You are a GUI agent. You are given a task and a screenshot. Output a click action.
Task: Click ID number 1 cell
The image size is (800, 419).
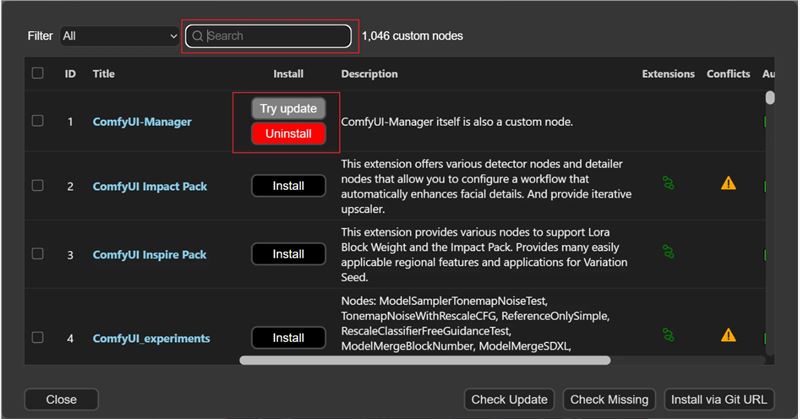[70, 122]
